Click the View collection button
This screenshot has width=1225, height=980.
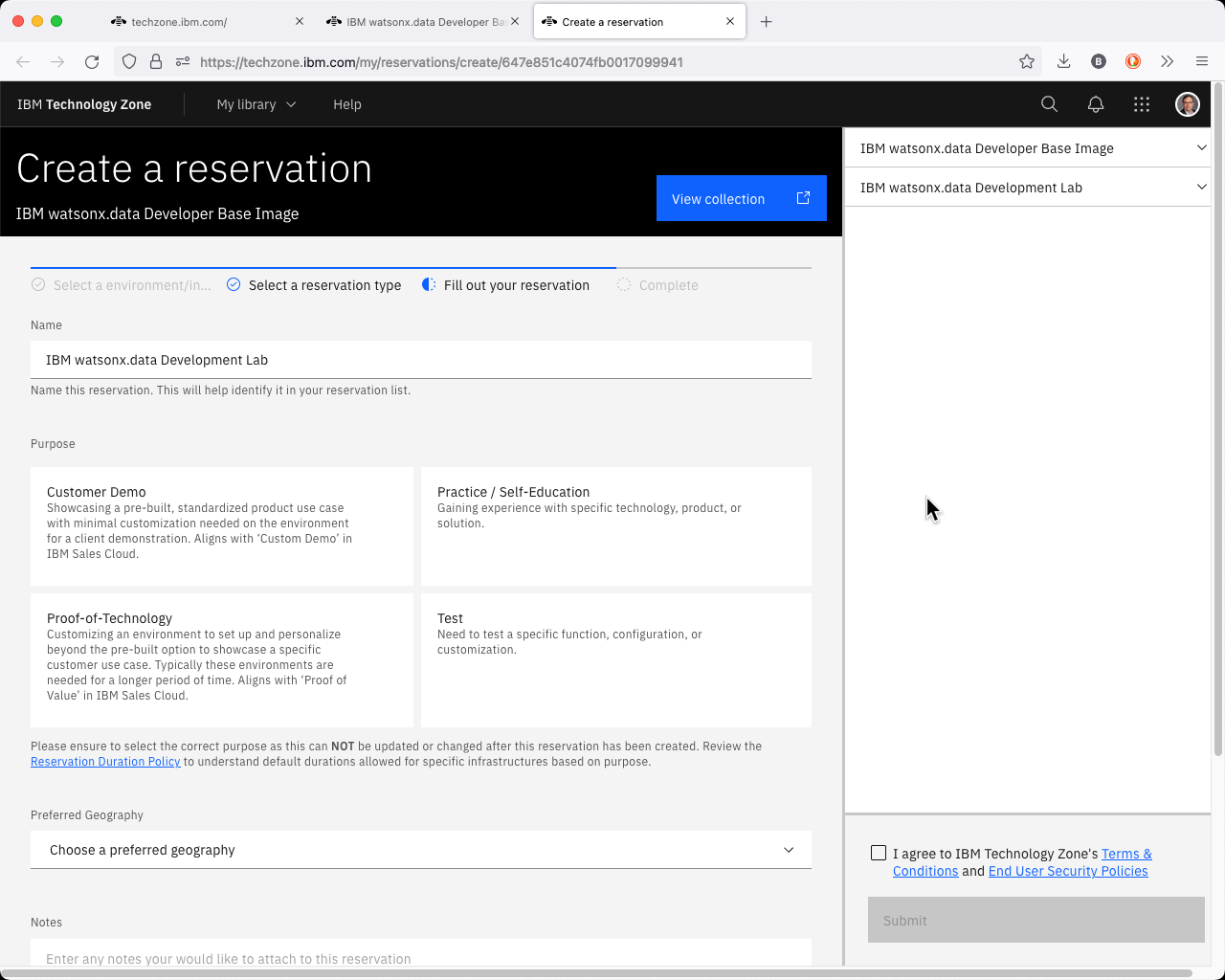(x=742, y=198)
